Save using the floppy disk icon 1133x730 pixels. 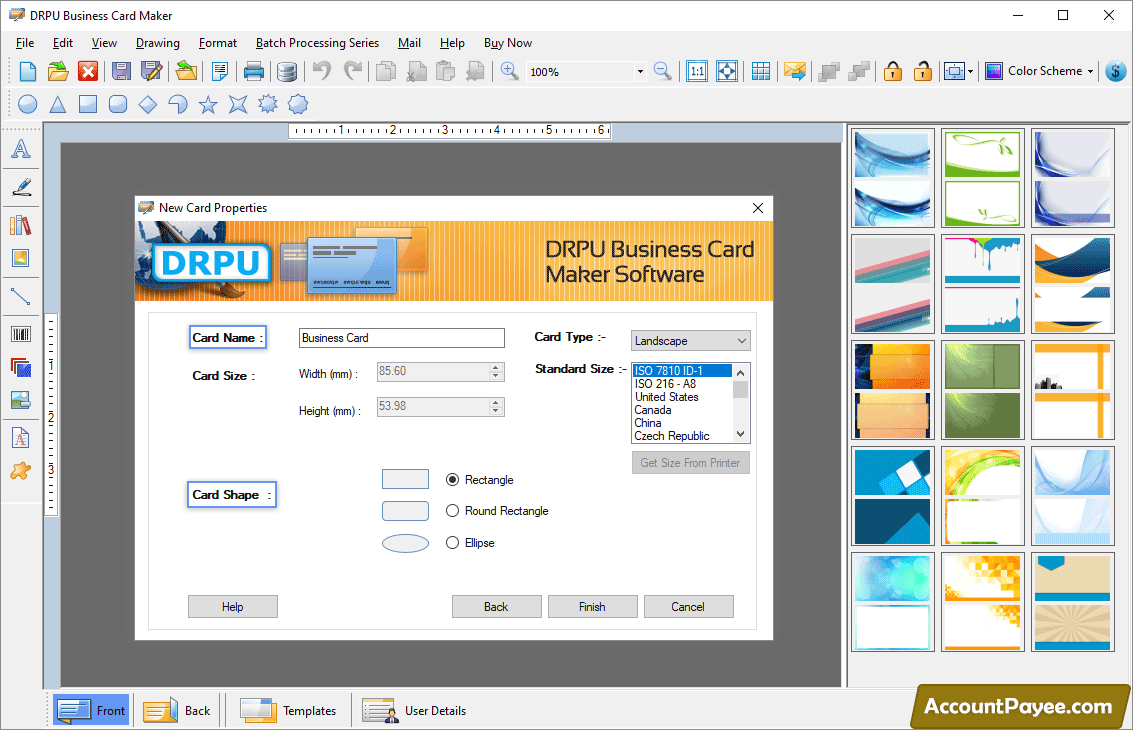(121, 71)
